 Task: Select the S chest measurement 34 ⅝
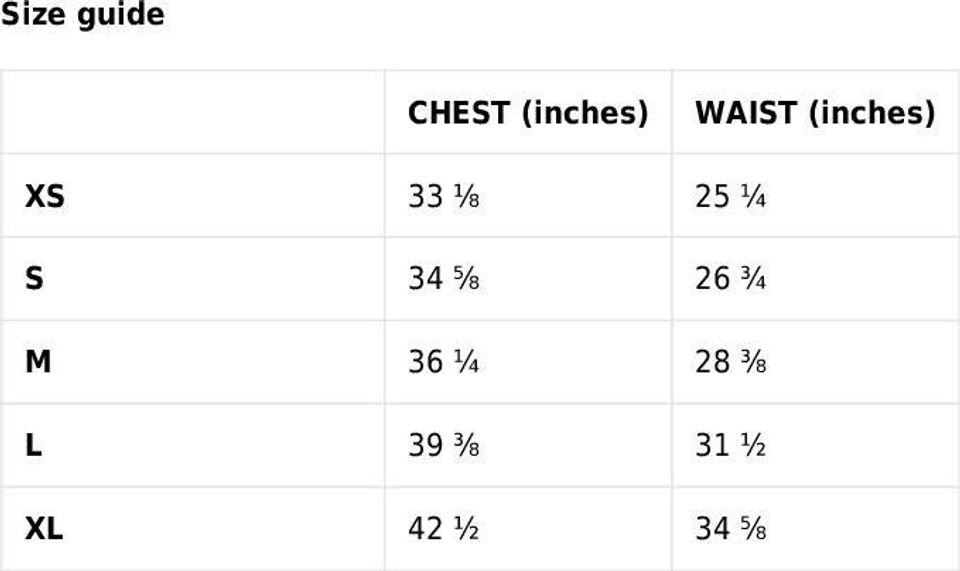pyautogui.click(x=443, y=279)
